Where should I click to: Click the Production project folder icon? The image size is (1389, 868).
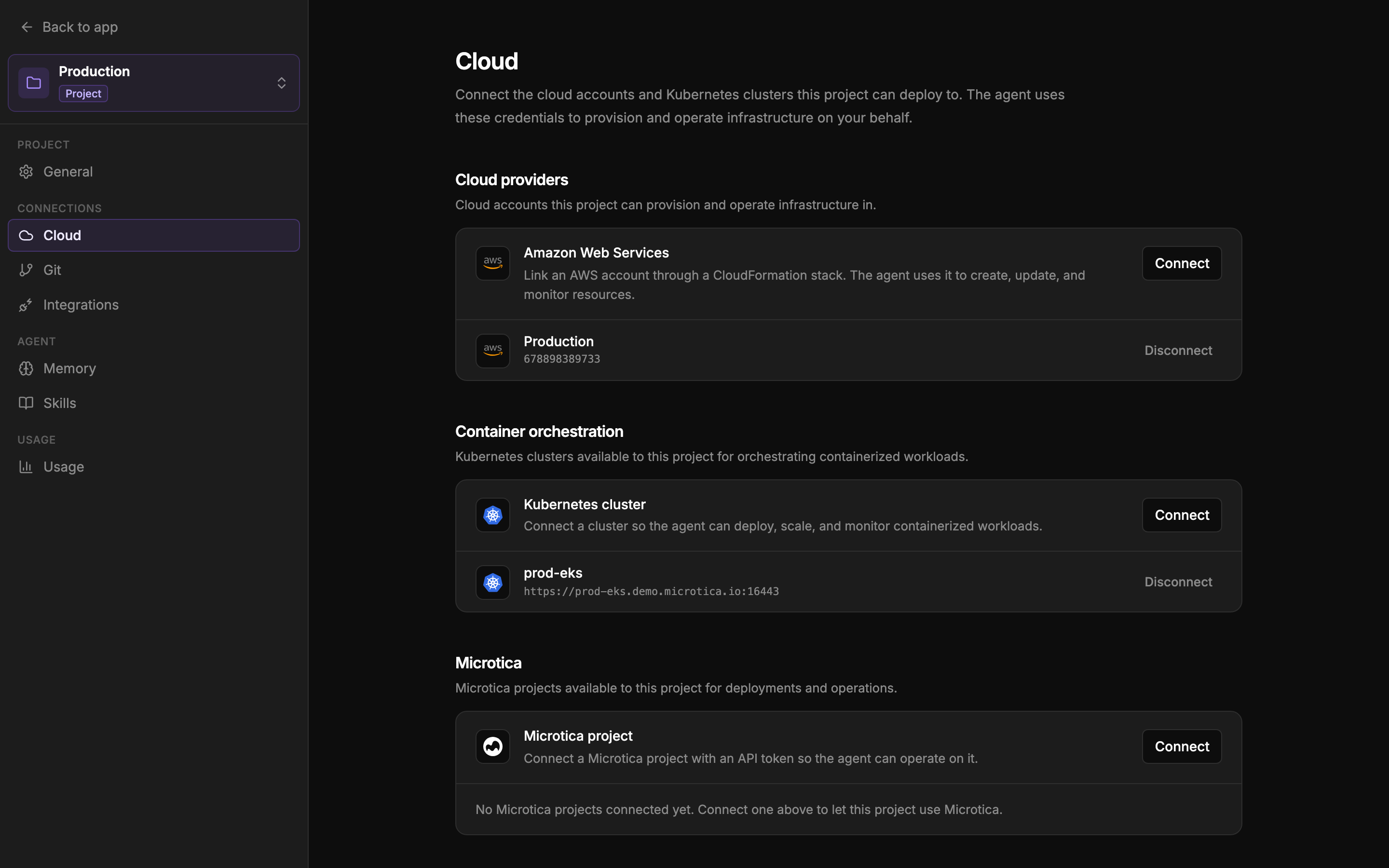click(x=34, y=82)
